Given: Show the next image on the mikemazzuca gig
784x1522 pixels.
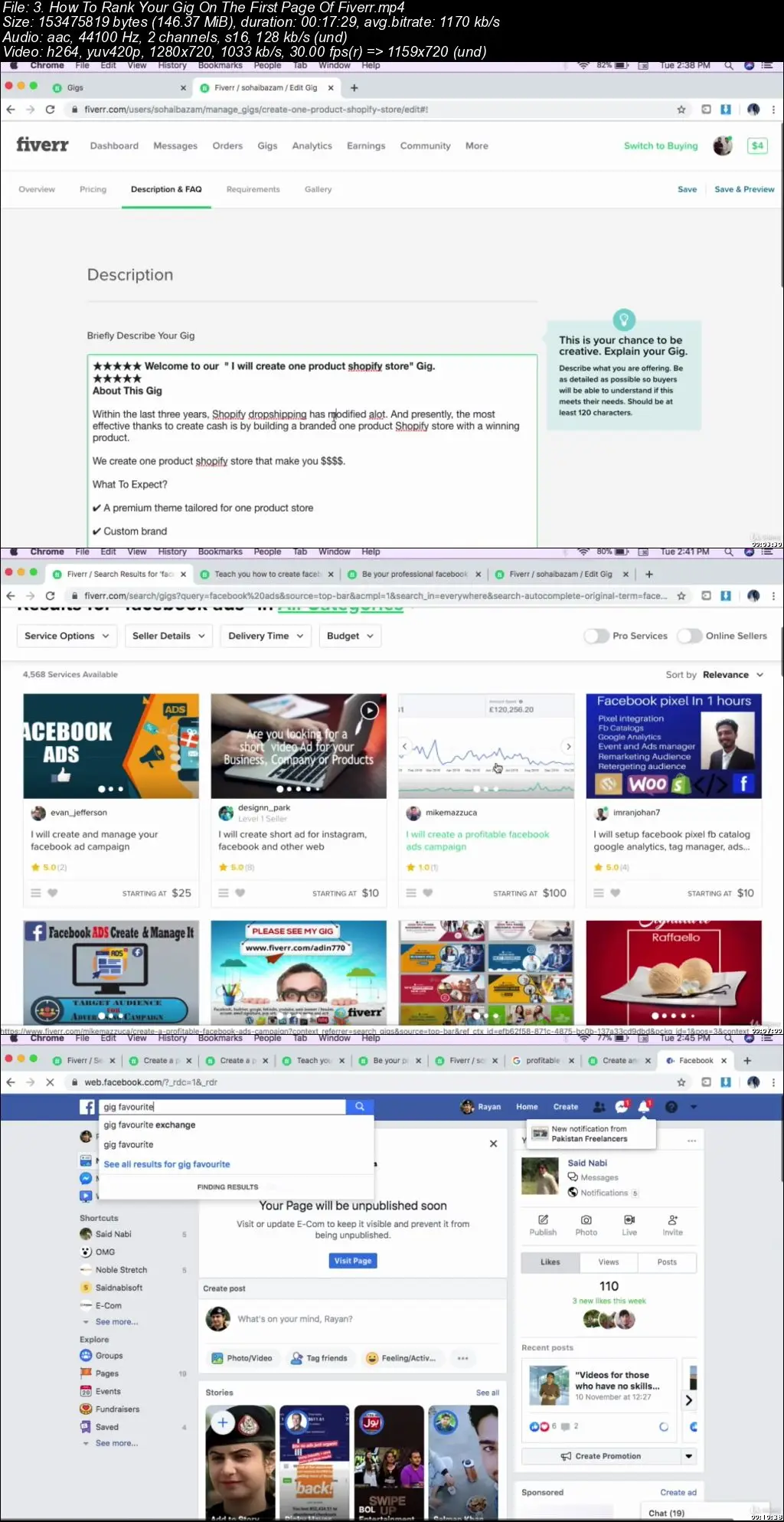Looking at the screenshot, I should coord(568,746).
